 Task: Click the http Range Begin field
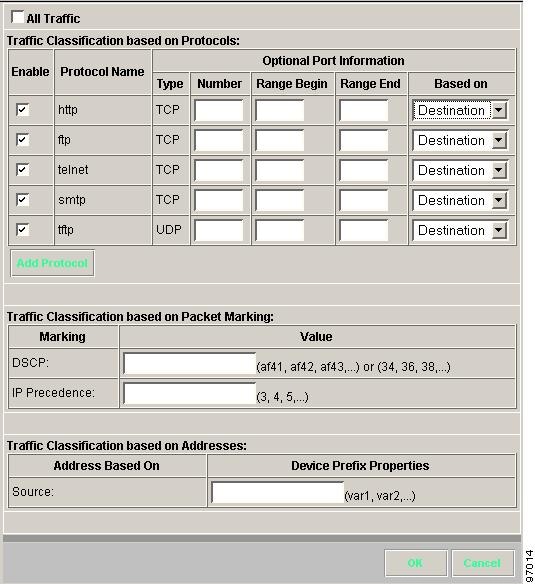[x=279, y=110]
